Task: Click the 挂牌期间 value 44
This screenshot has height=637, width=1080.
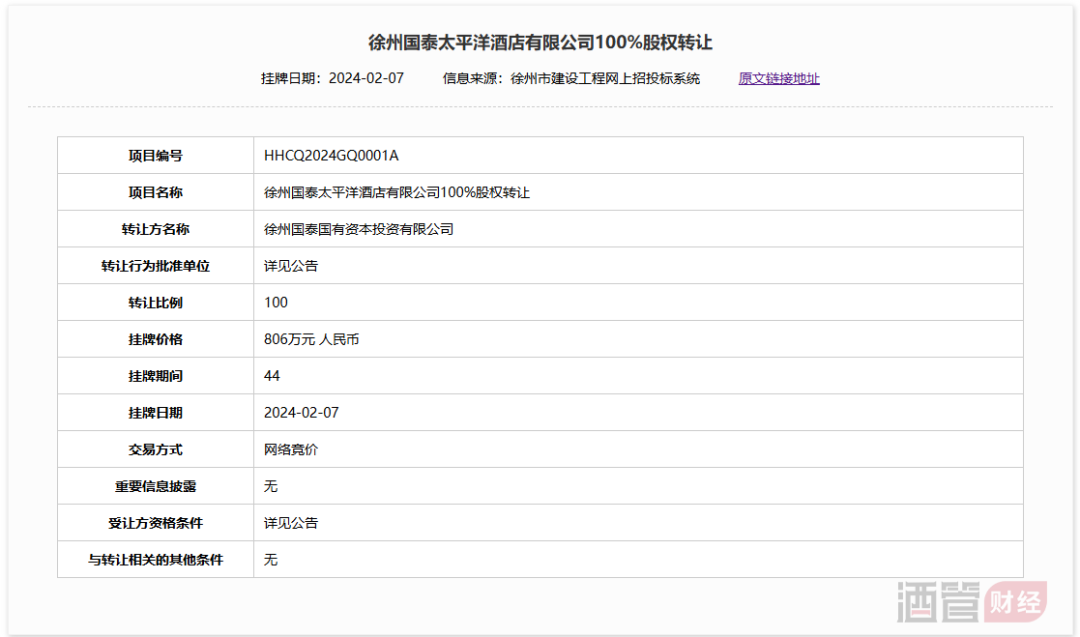Action: [272, 376]
